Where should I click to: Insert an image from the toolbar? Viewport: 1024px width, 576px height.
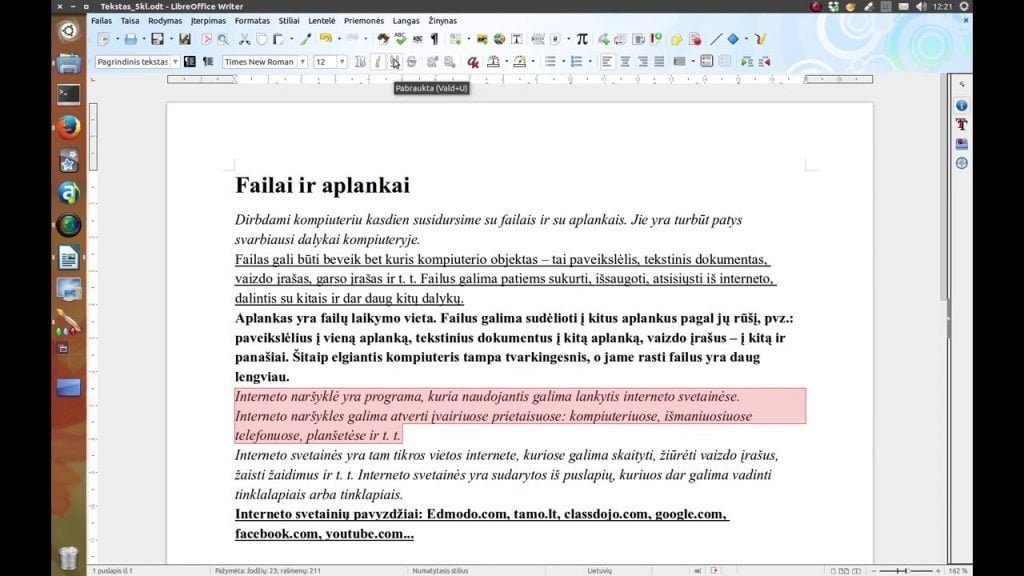[482, 40]
